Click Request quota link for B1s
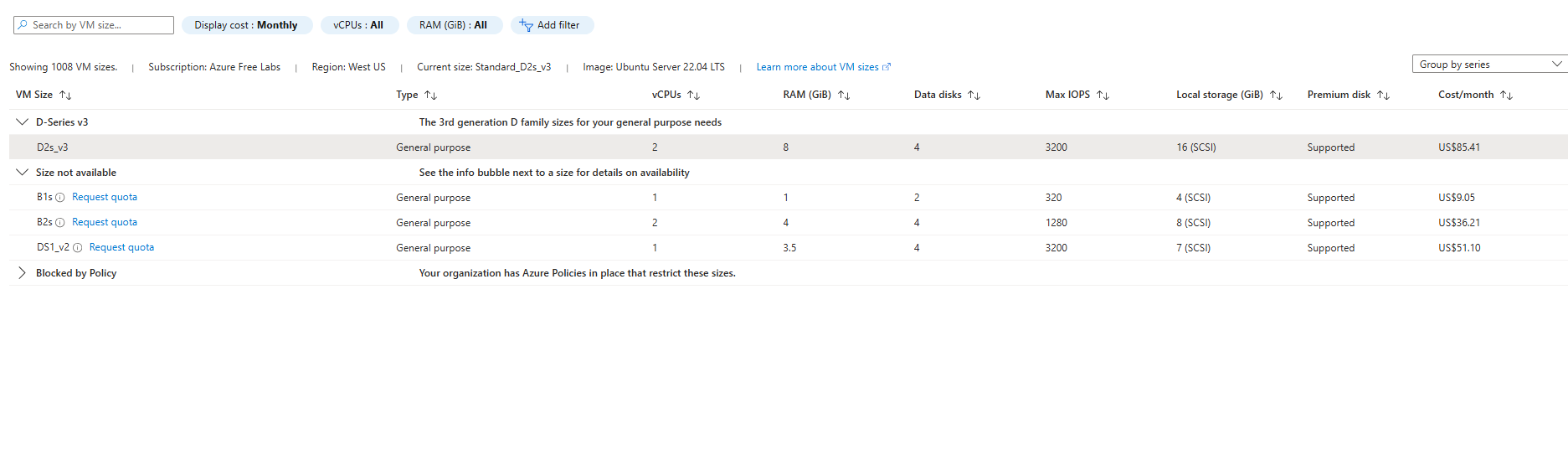 pyautogui.click(x=105, y=198)
